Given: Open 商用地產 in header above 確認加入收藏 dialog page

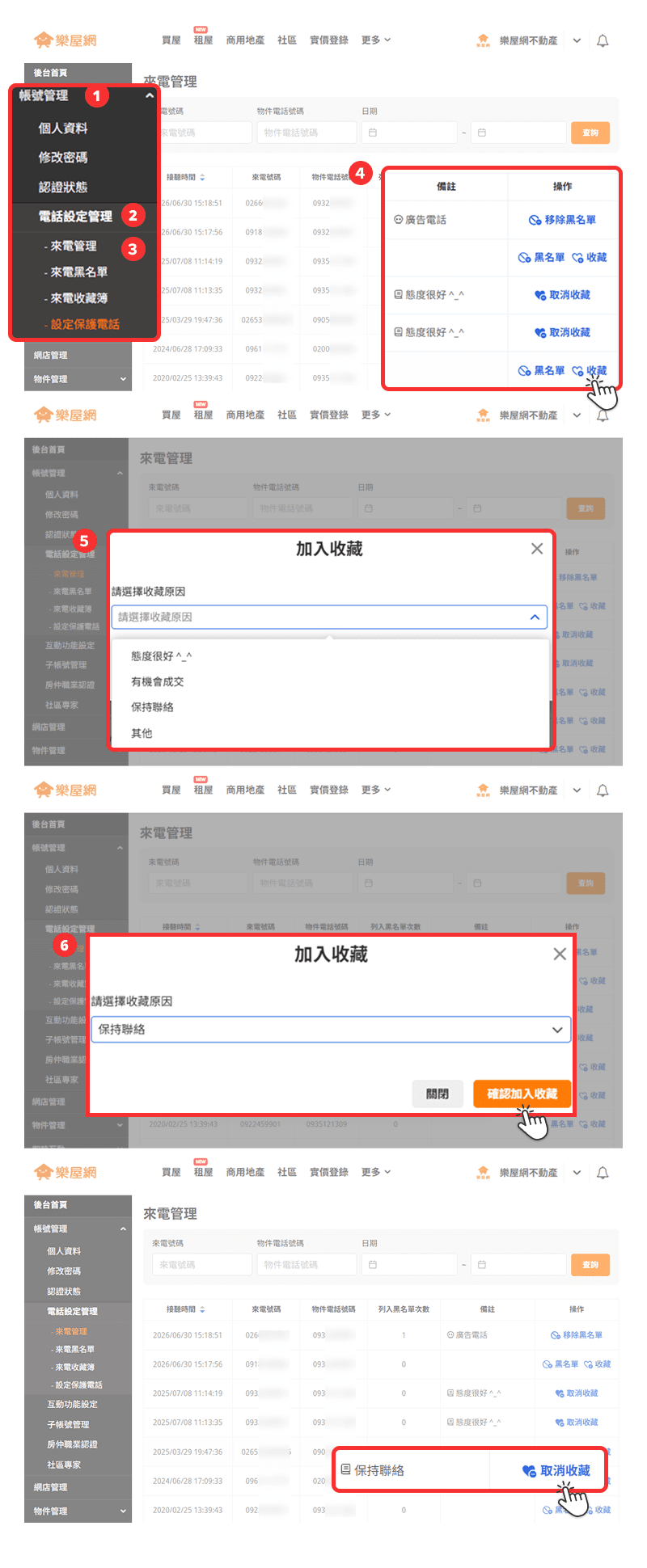Looking at the screenshot, I should 245,790.
